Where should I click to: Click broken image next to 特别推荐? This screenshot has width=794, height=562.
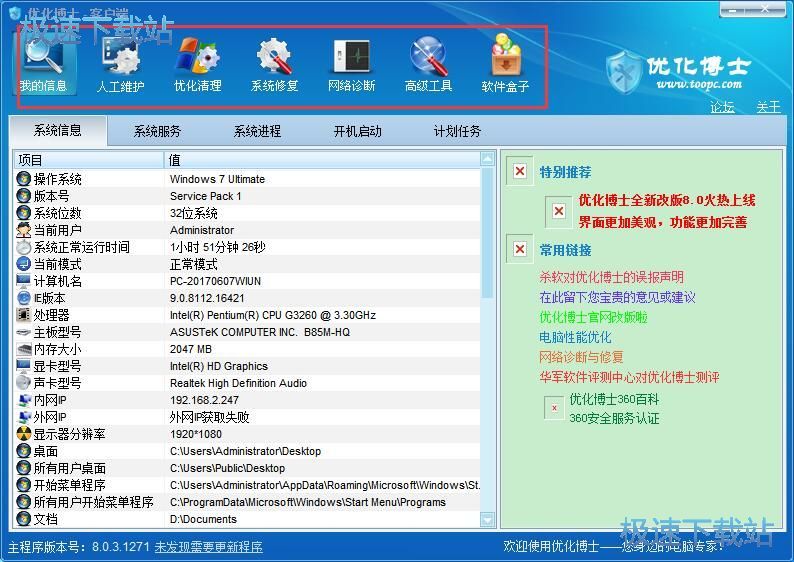coord(520,171)
